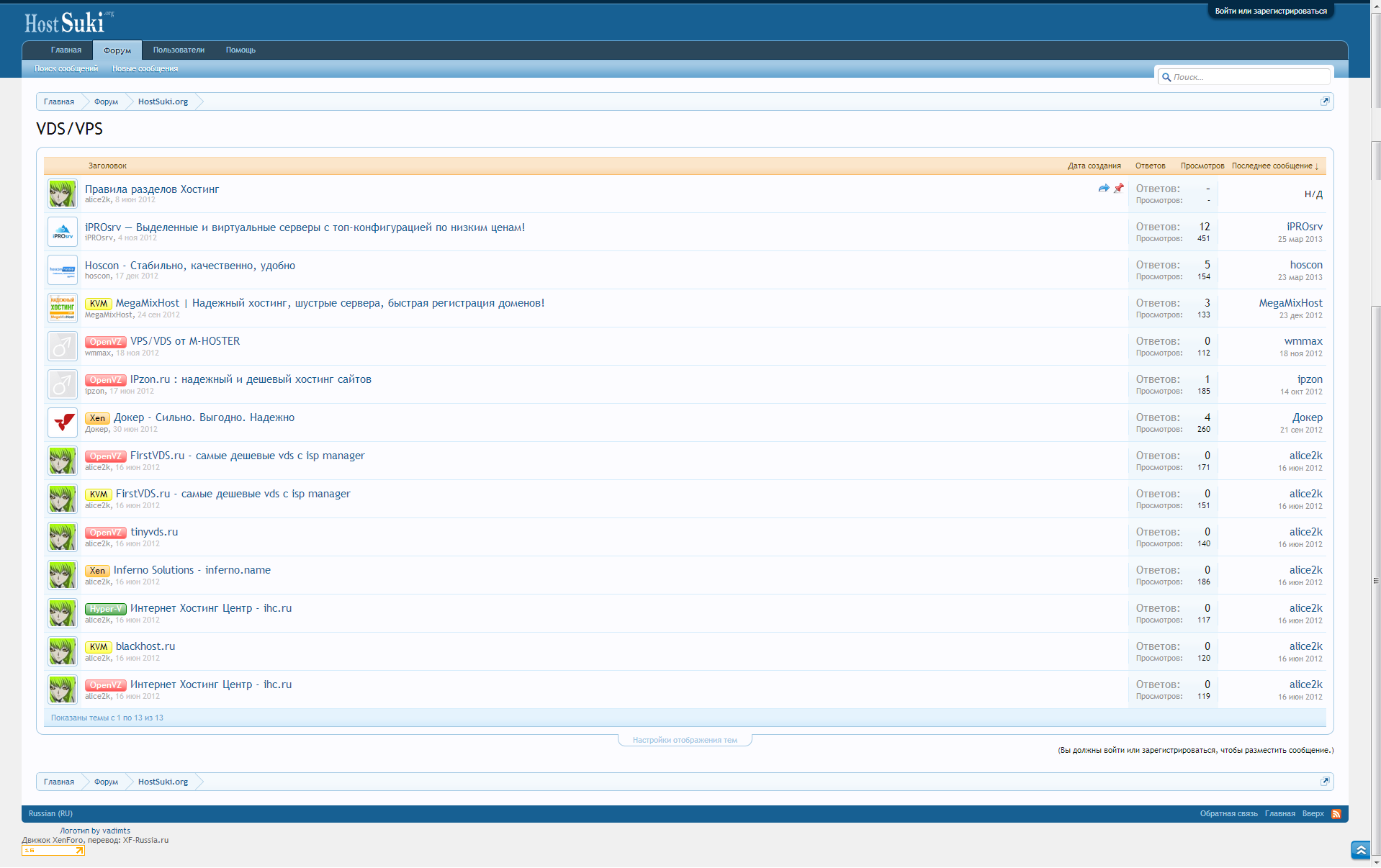Click the top breadcrumb quick navigation icon
Viewport: 1381px width, 868px height.
point(1325,101)
